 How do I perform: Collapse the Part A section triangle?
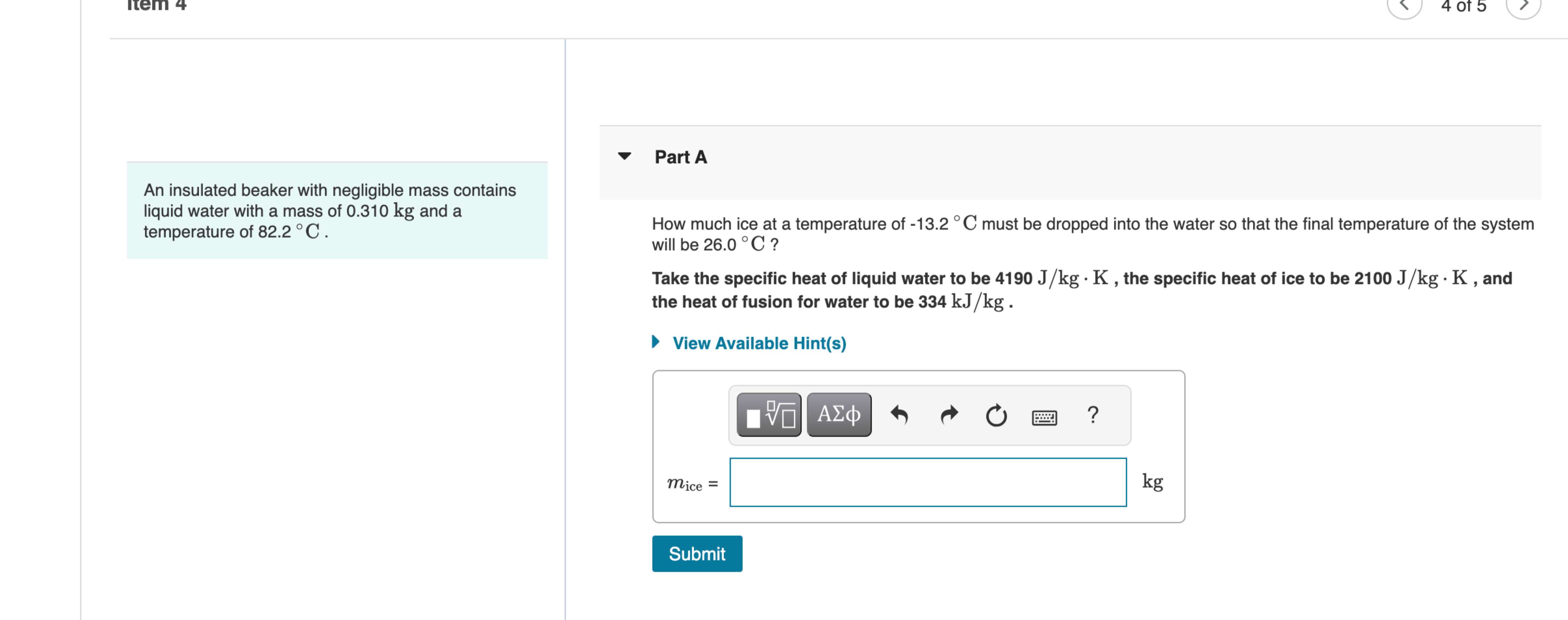coord(625,156)
